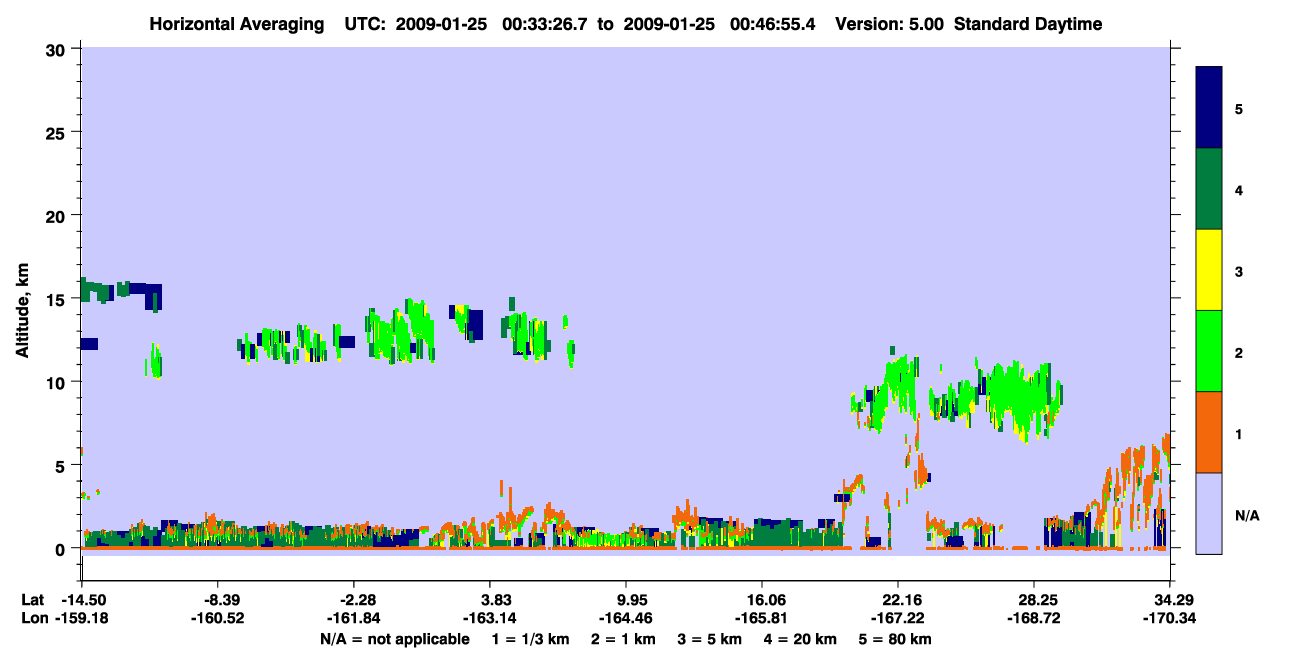Click the start time '00:33:26.7' in title
This screenshot has width=1300, height=667.
547,24
